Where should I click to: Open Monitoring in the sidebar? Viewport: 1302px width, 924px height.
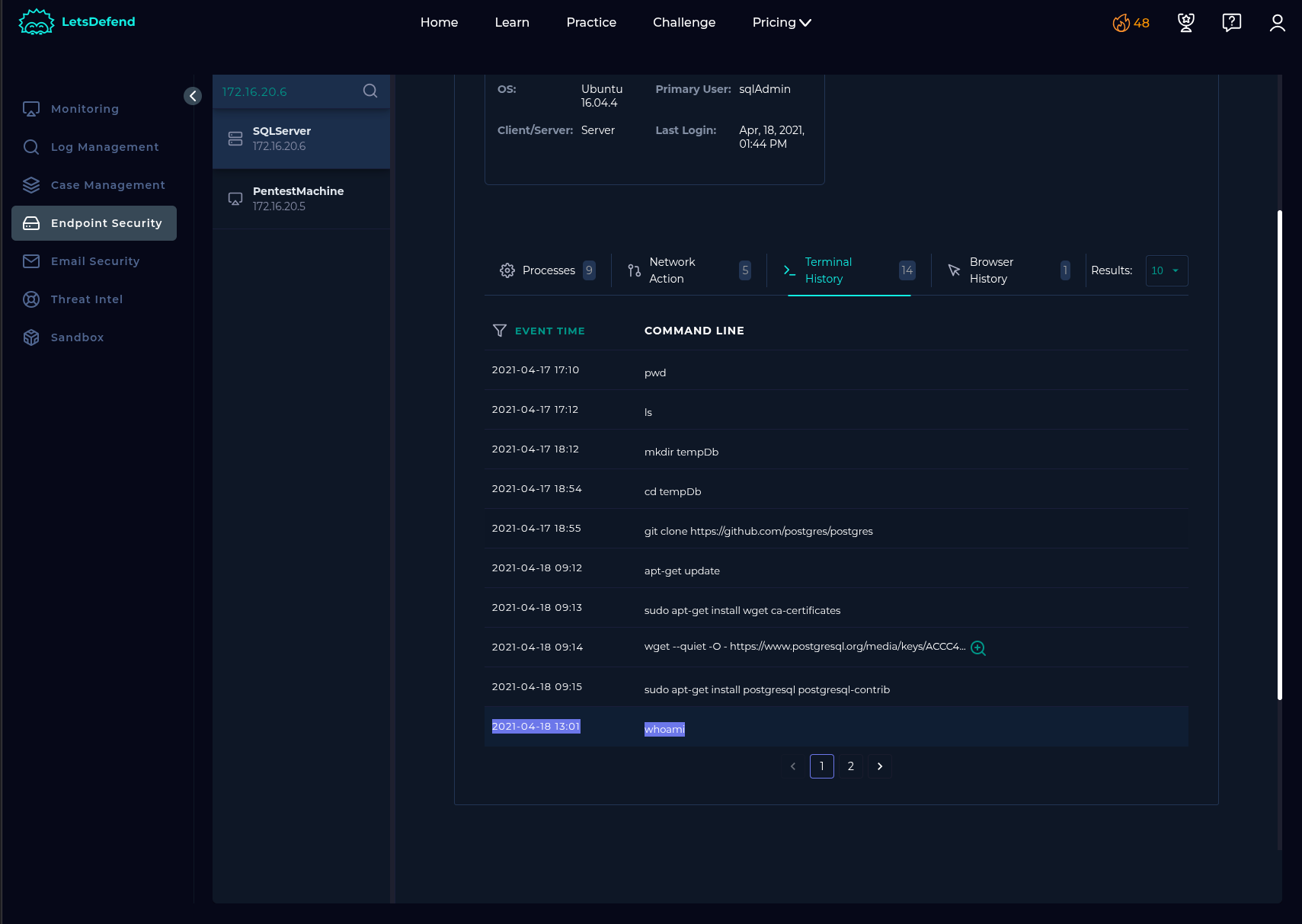point(94,109)
